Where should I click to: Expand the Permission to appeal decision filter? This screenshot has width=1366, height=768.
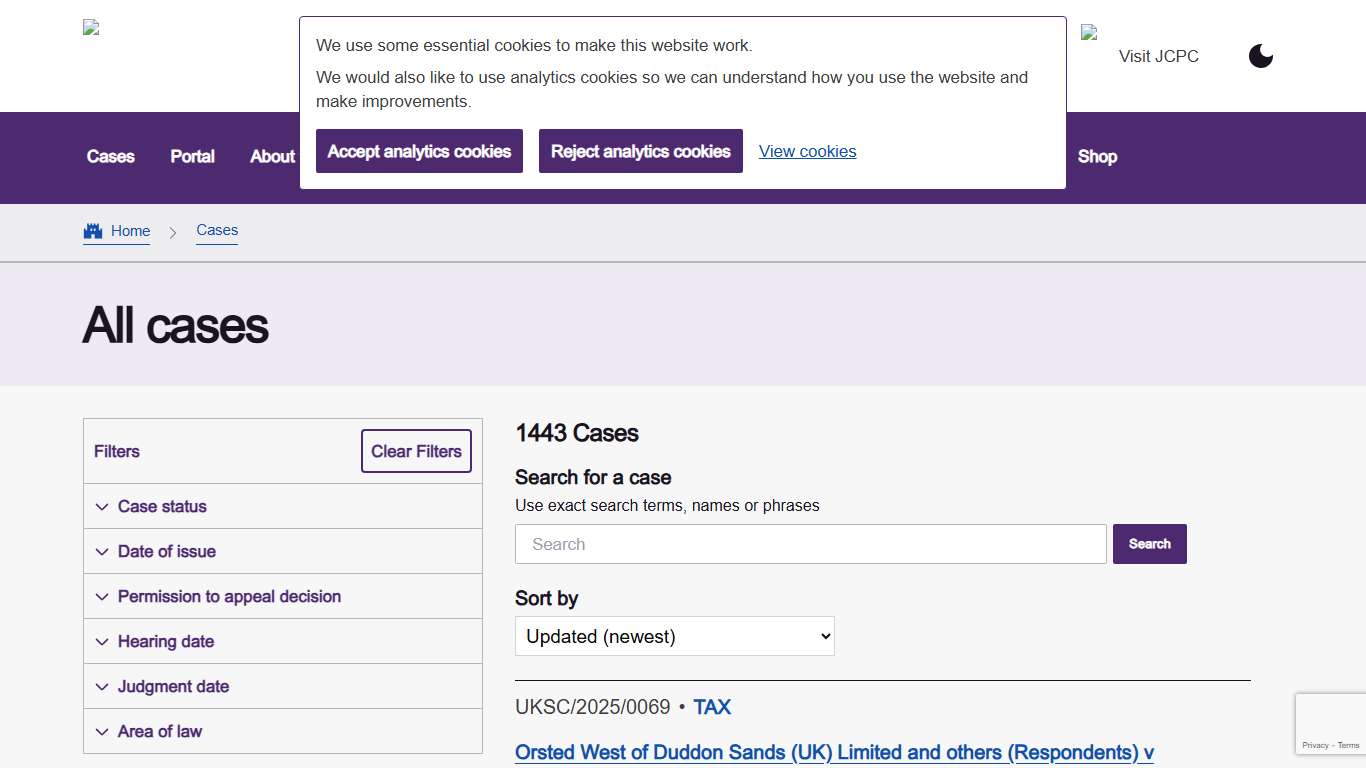click(102, 596)
